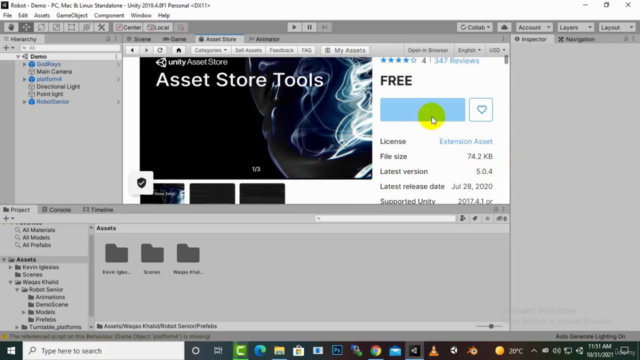Add asset to favorites with heart icon

[x=481, y=109]
